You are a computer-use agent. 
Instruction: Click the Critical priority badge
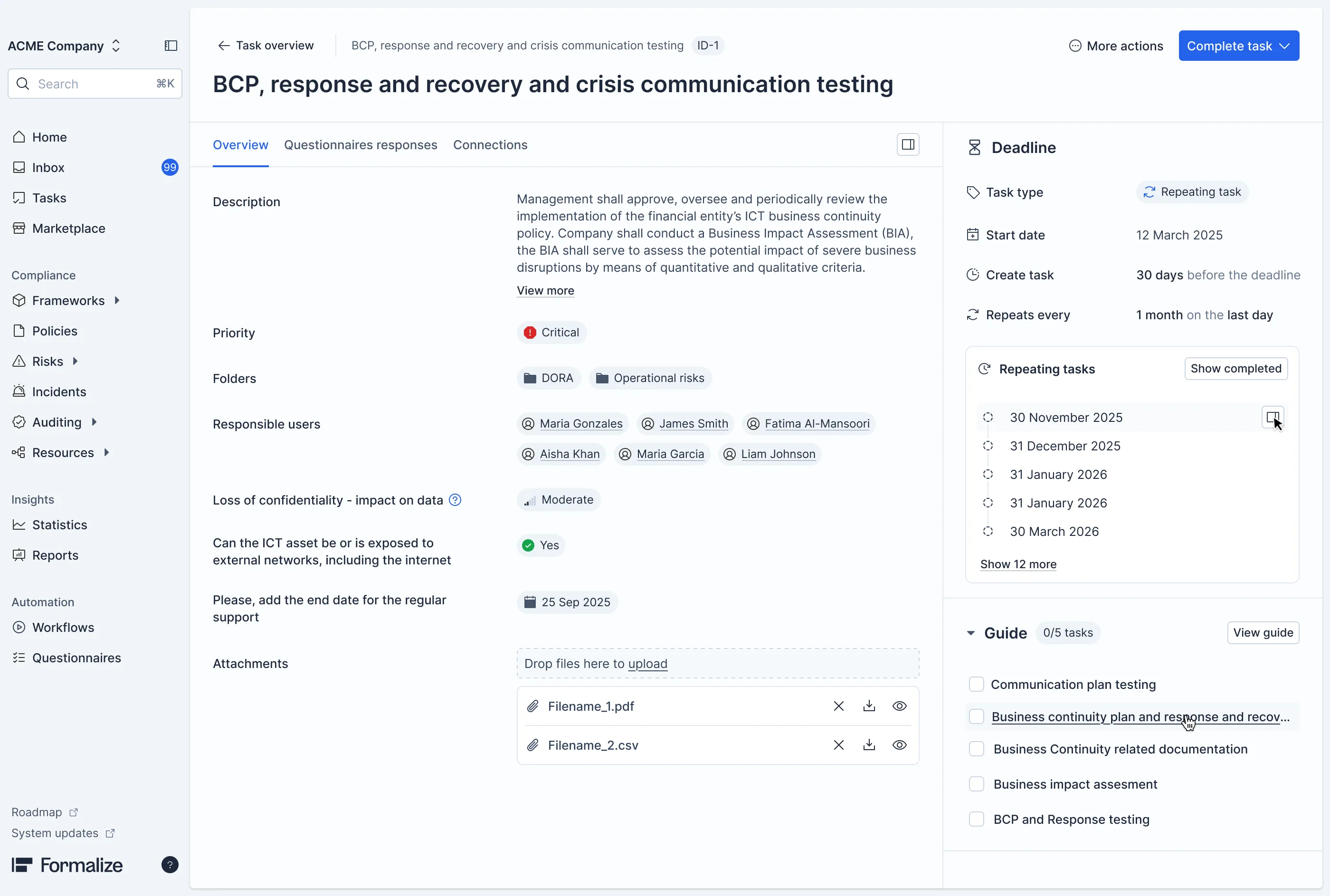coord(551,333)
